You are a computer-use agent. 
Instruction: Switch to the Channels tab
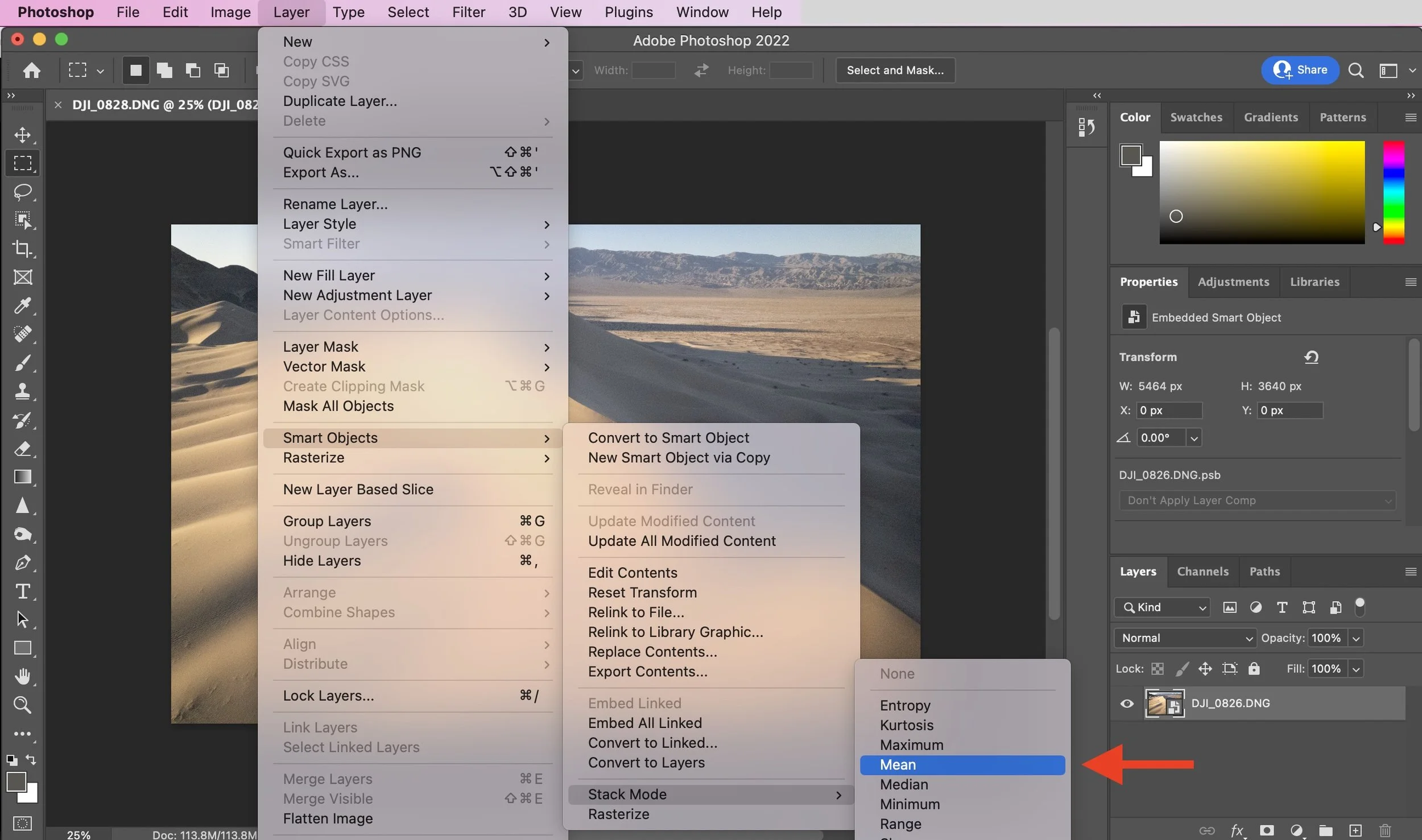pos(1202,572)
